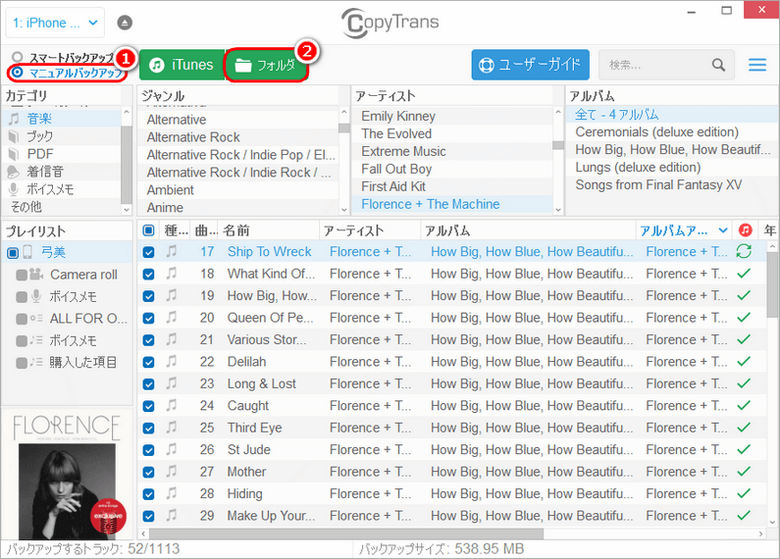Click the green checkmark for Make Up Your
This screenshot has width=780, height=559.
(x=744, y=515)
